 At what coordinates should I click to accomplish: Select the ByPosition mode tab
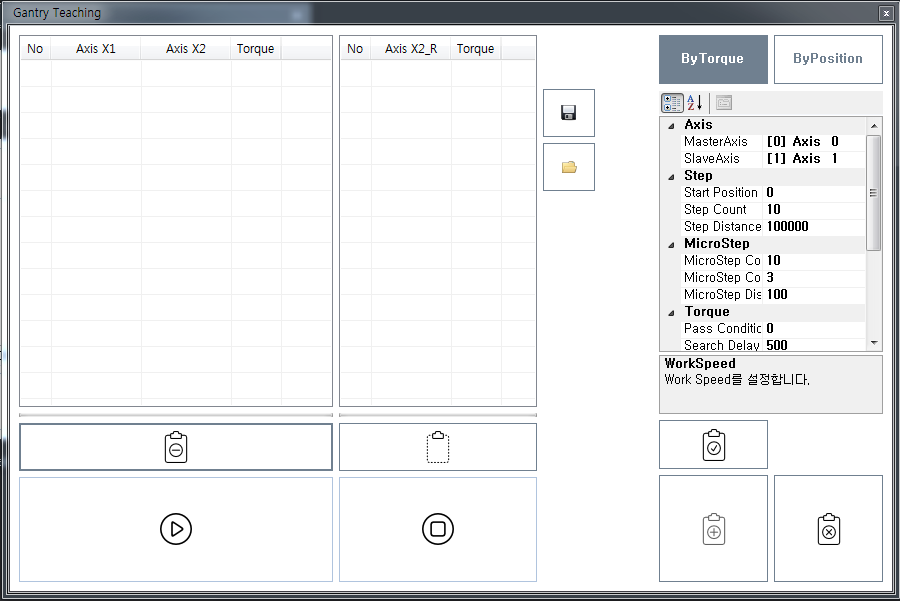[828, 59]
